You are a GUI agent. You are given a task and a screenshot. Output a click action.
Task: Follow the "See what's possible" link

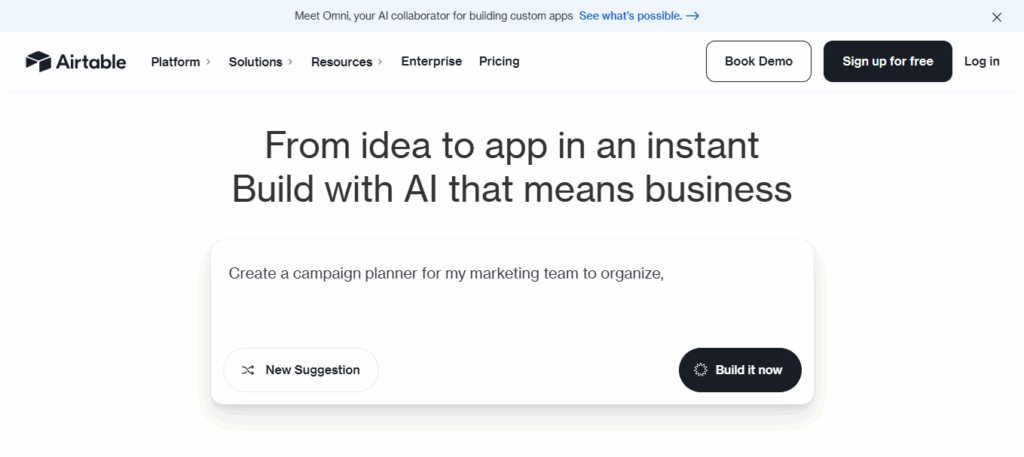630,16
